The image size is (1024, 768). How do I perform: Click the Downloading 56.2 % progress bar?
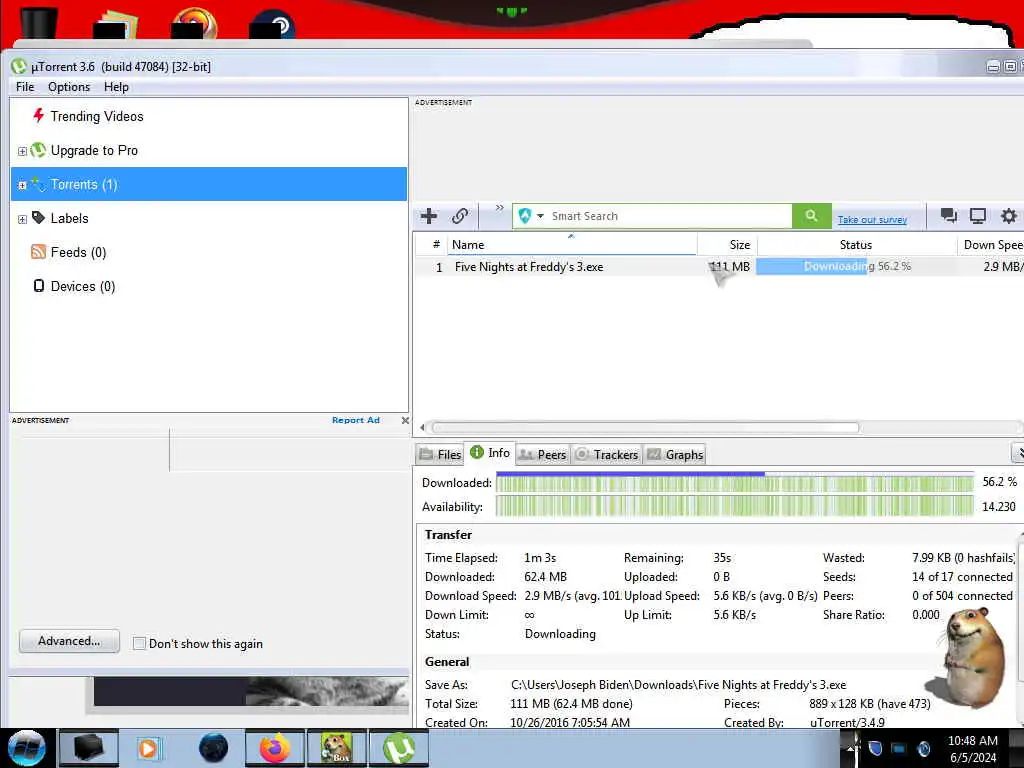856,266
